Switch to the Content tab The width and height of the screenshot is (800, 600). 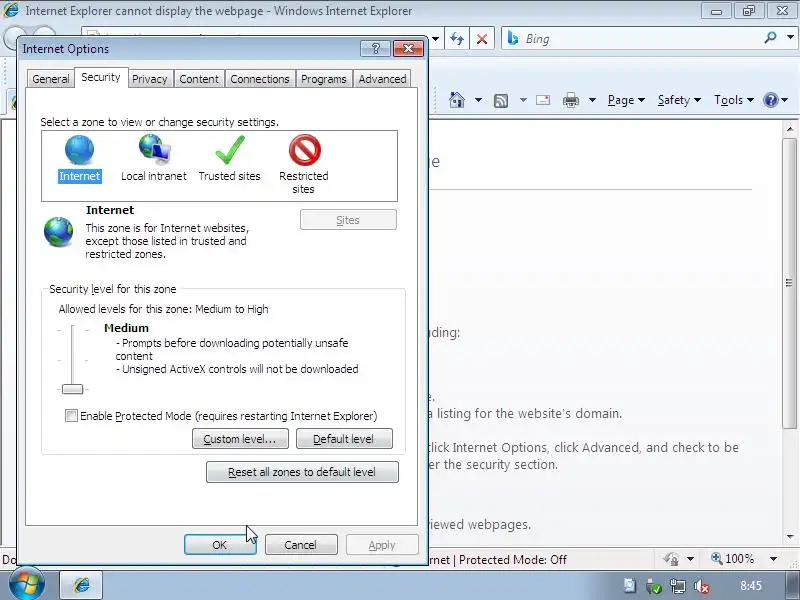[x=199, y=79]
